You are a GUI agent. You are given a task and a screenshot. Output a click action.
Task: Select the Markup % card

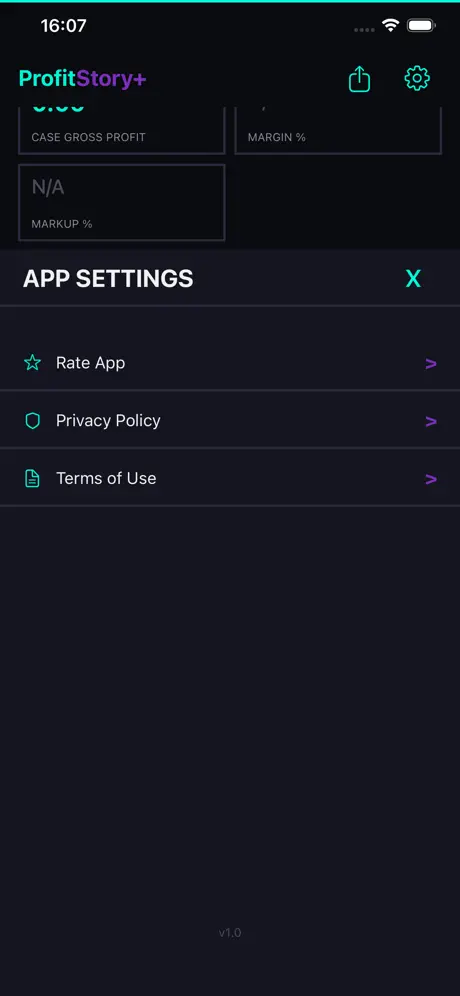pos(122,203)
